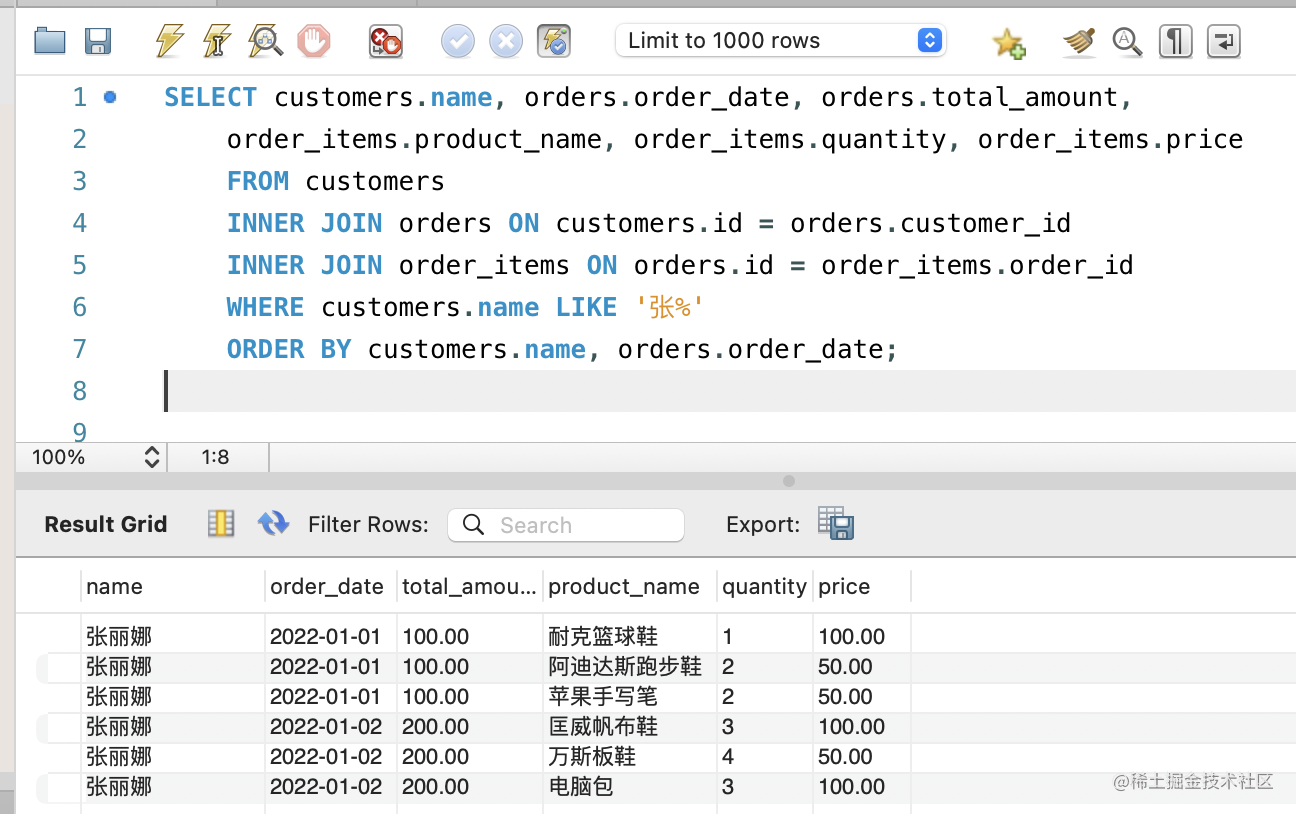This screenshot has height=814, width=1296.
Task: Save the script with floppy disk icon
Action: pos(98,41)
